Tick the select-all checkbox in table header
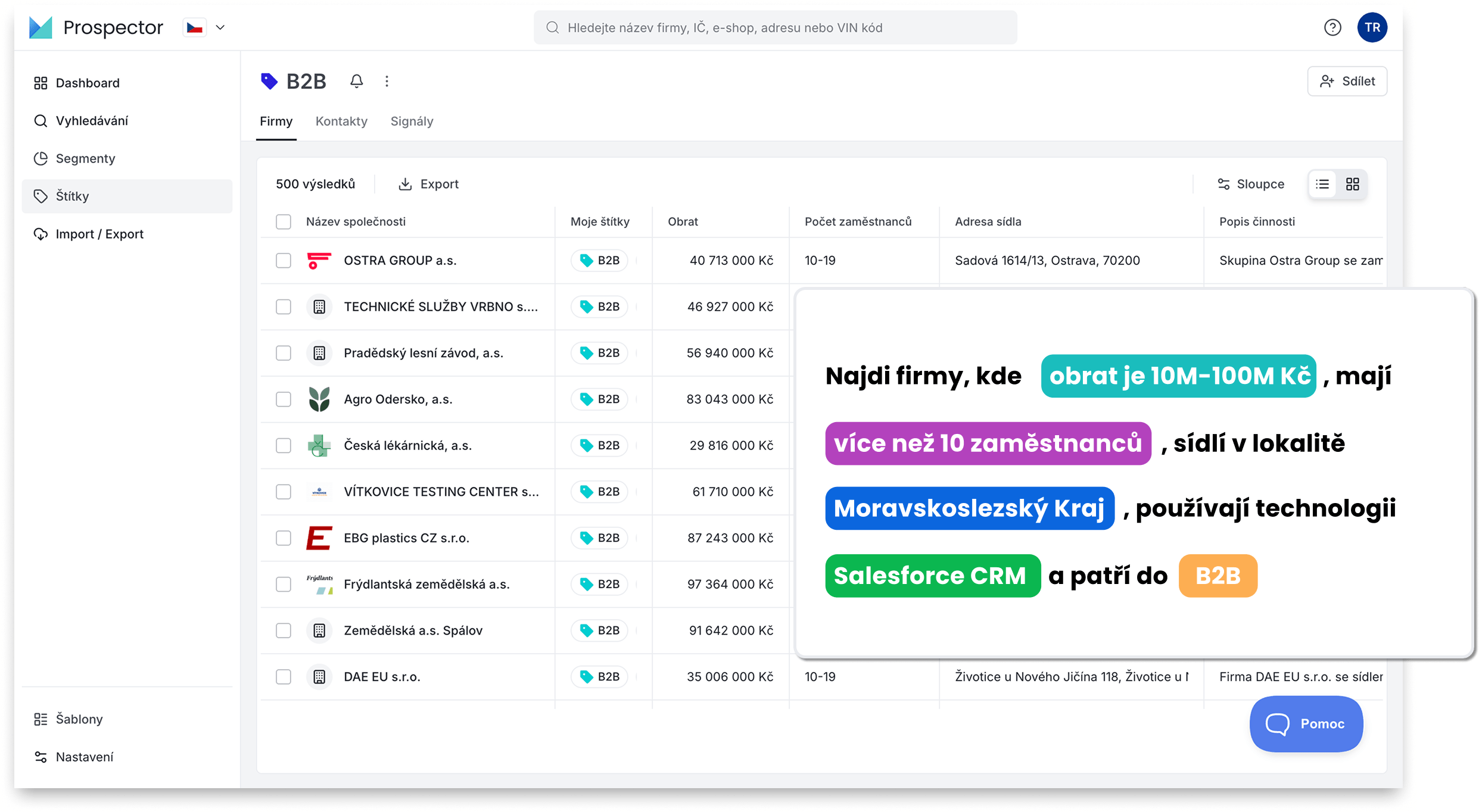The image size is (1479, 812). [x=284, y=221]
